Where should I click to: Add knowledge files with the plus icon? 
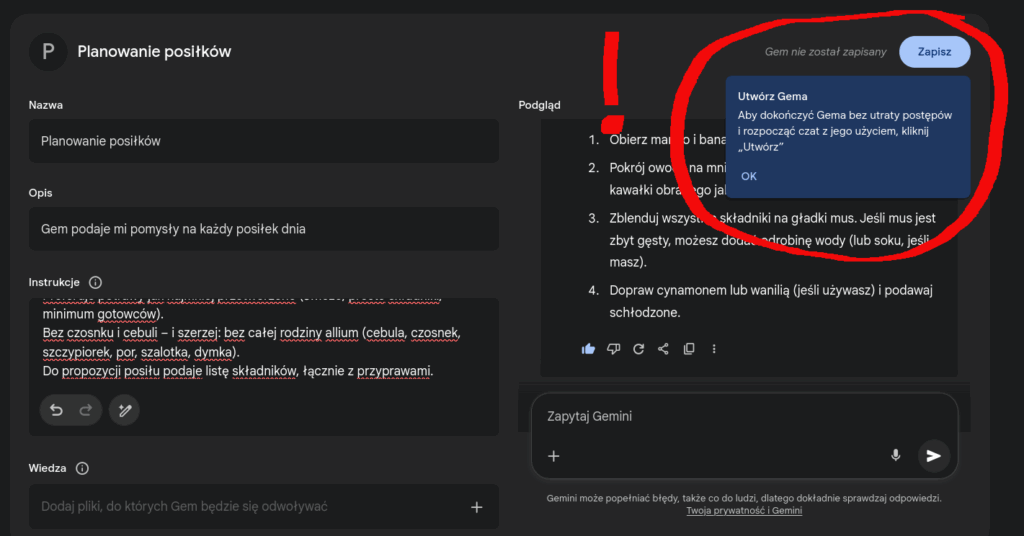pos(477,507)
